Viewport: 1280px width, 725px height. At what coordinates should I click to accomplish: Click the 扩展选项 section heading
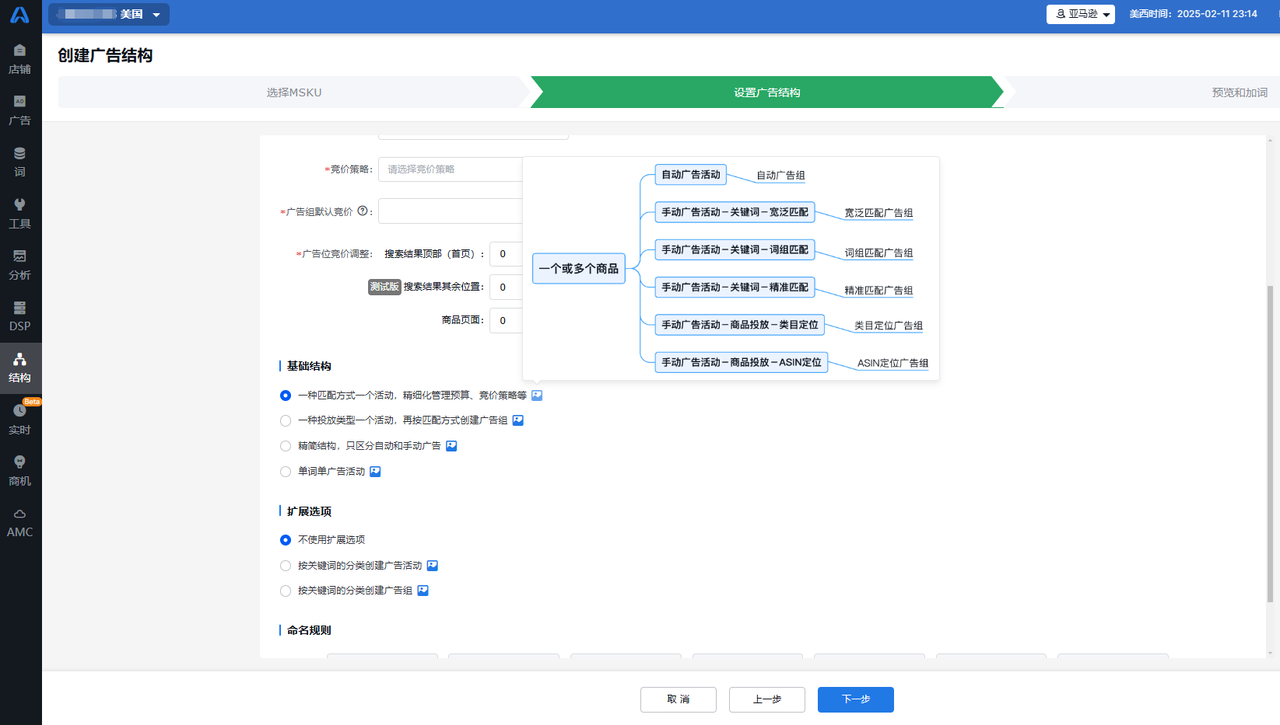(309, 511)
